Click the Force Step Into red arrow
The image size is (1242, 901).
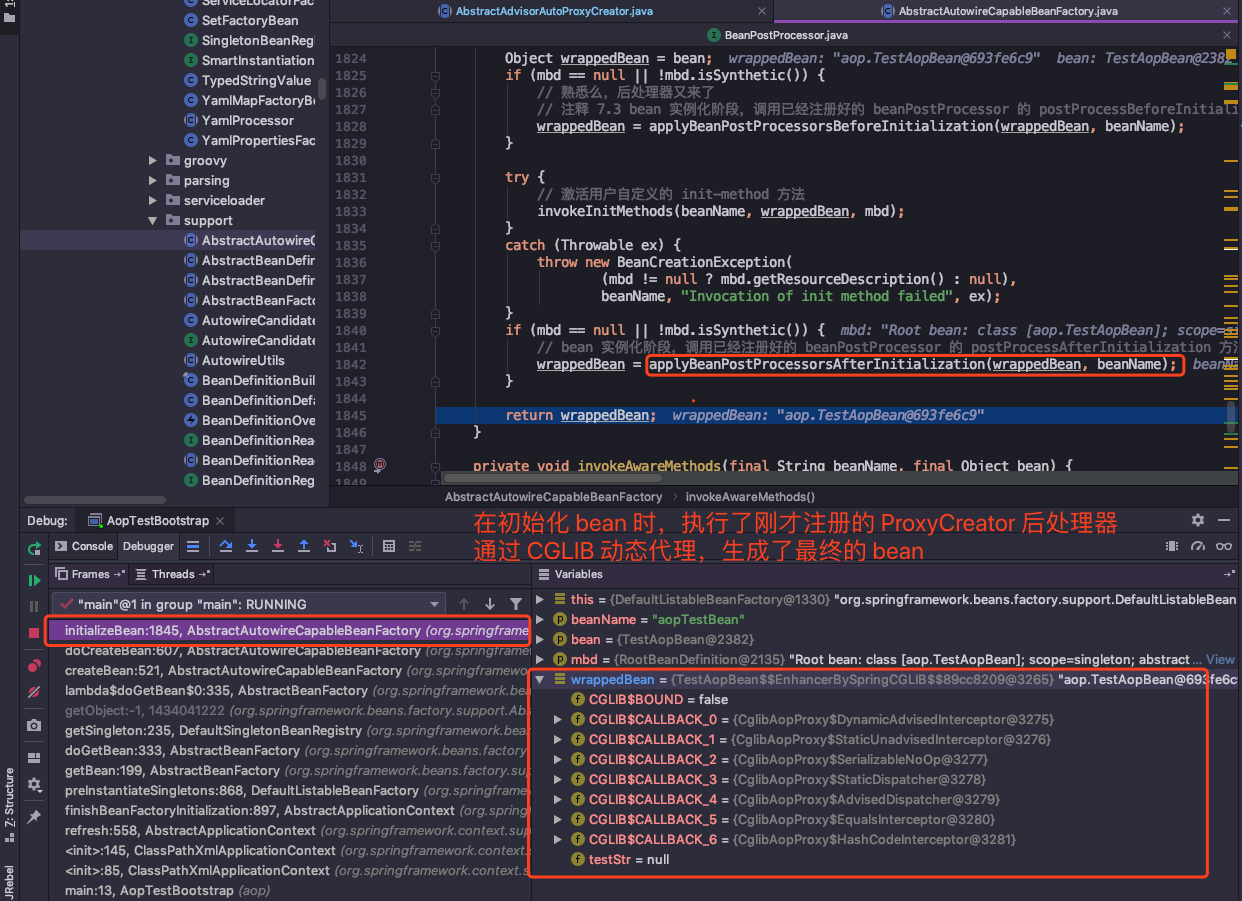click(278, 546)
